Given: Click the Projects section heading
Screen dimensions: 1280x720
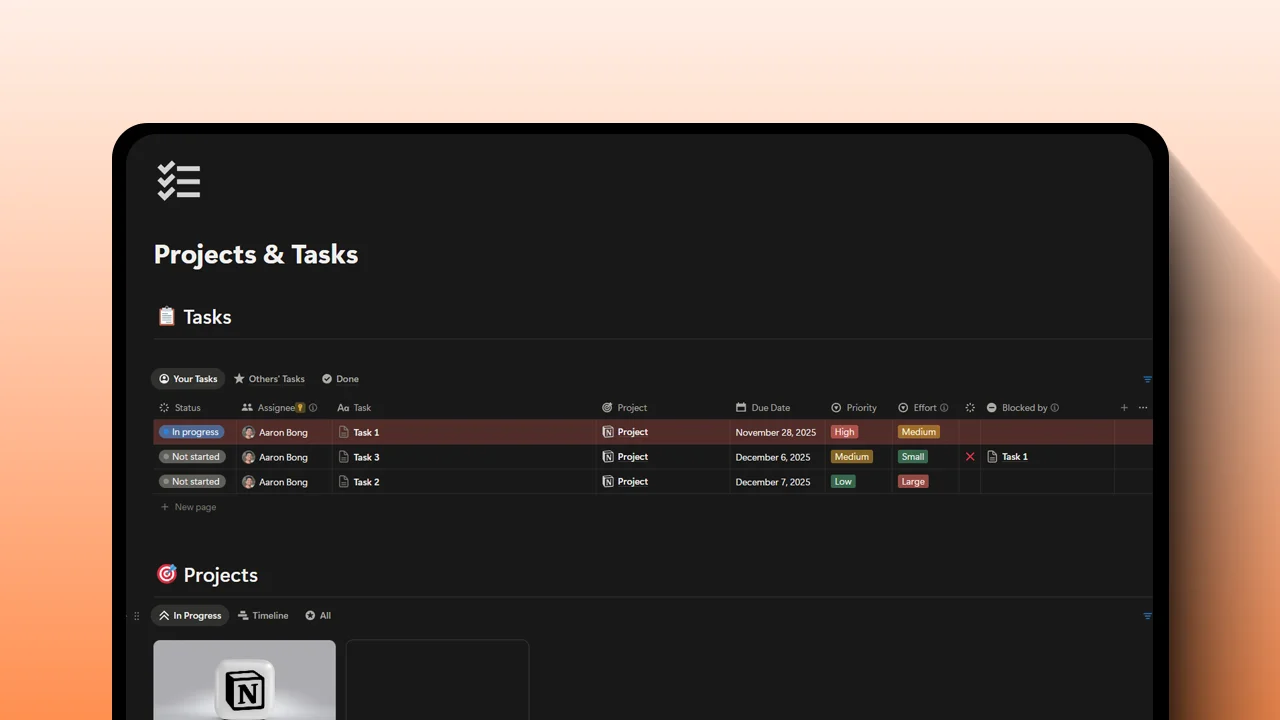Looking at the screenshot, I should [x=221, y=575].
